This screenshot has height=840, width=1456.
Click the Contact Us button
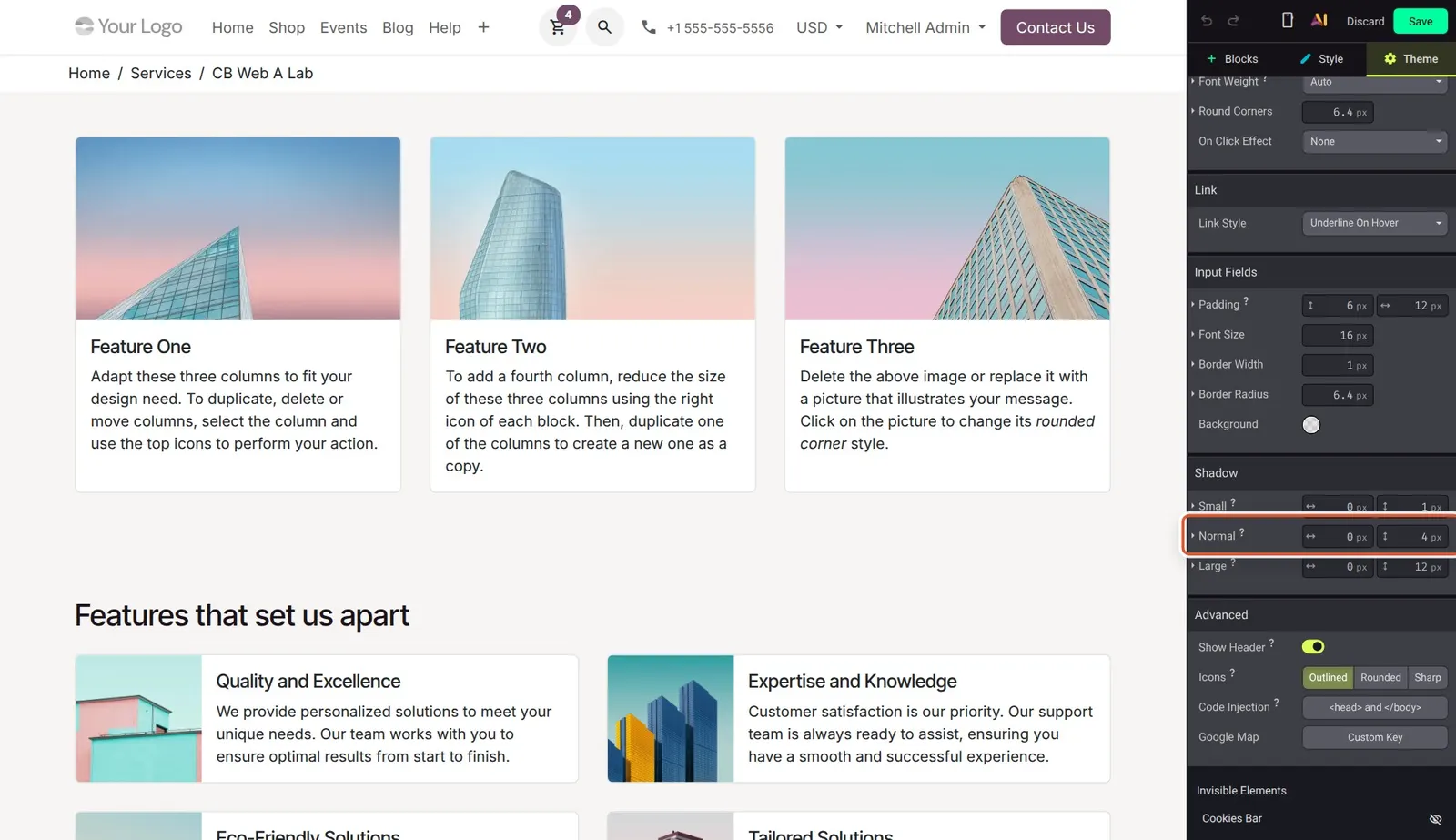point(1056,27)
